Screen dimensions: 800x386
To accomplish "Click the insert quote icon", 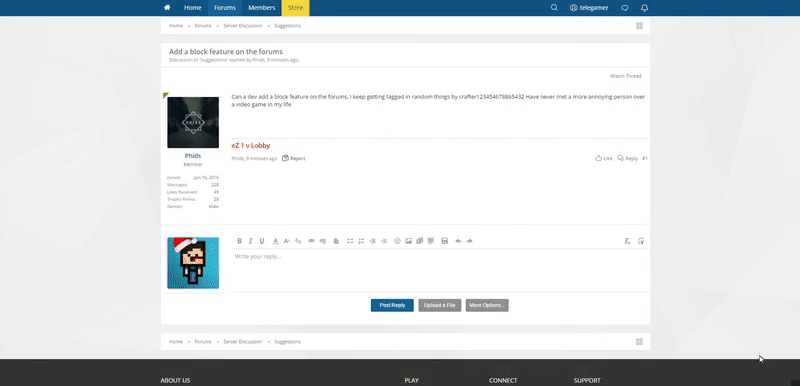I will [431, 241].
